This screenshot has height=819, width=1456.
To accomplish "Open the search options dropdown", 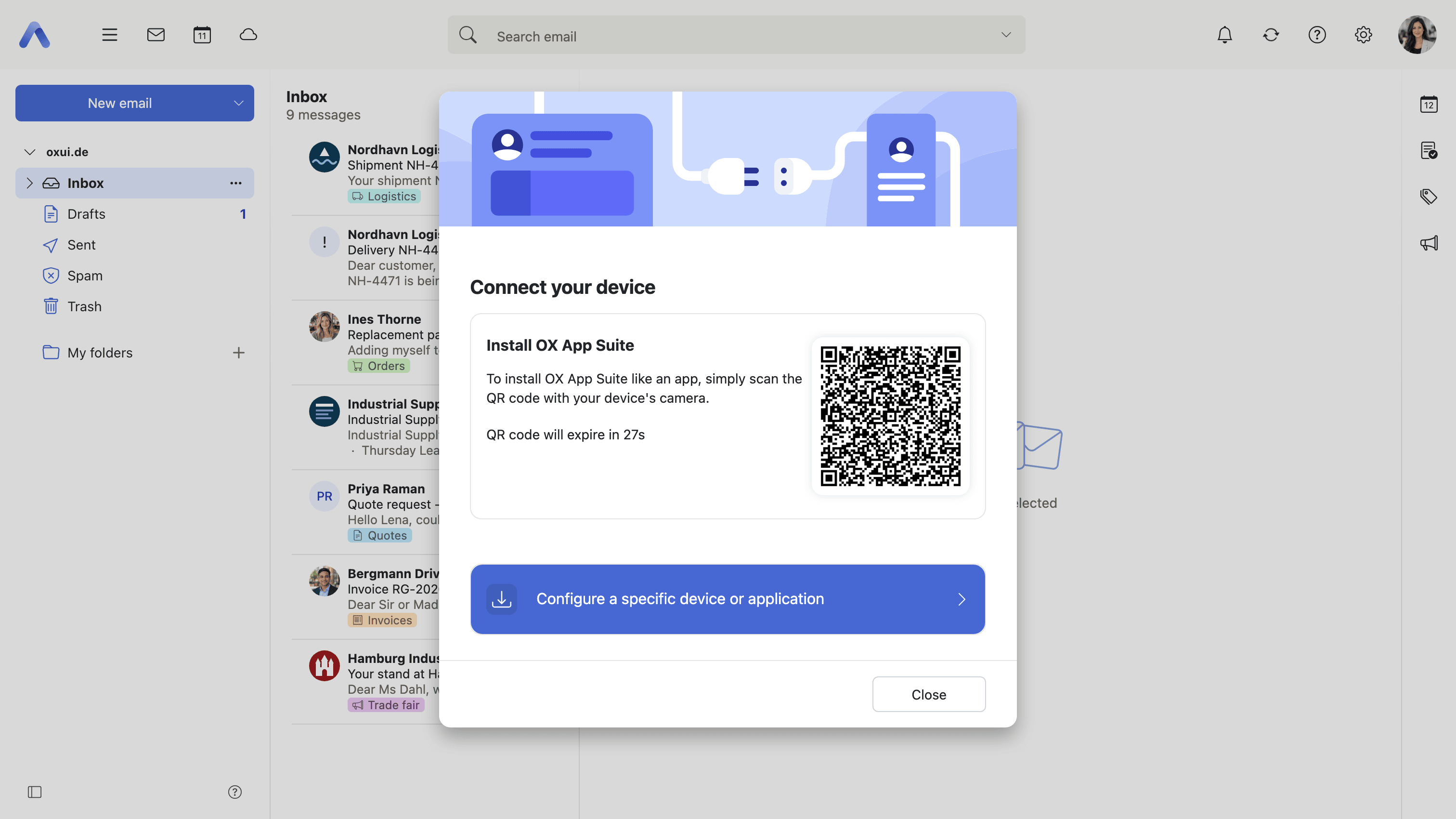I will [1006, 35].
